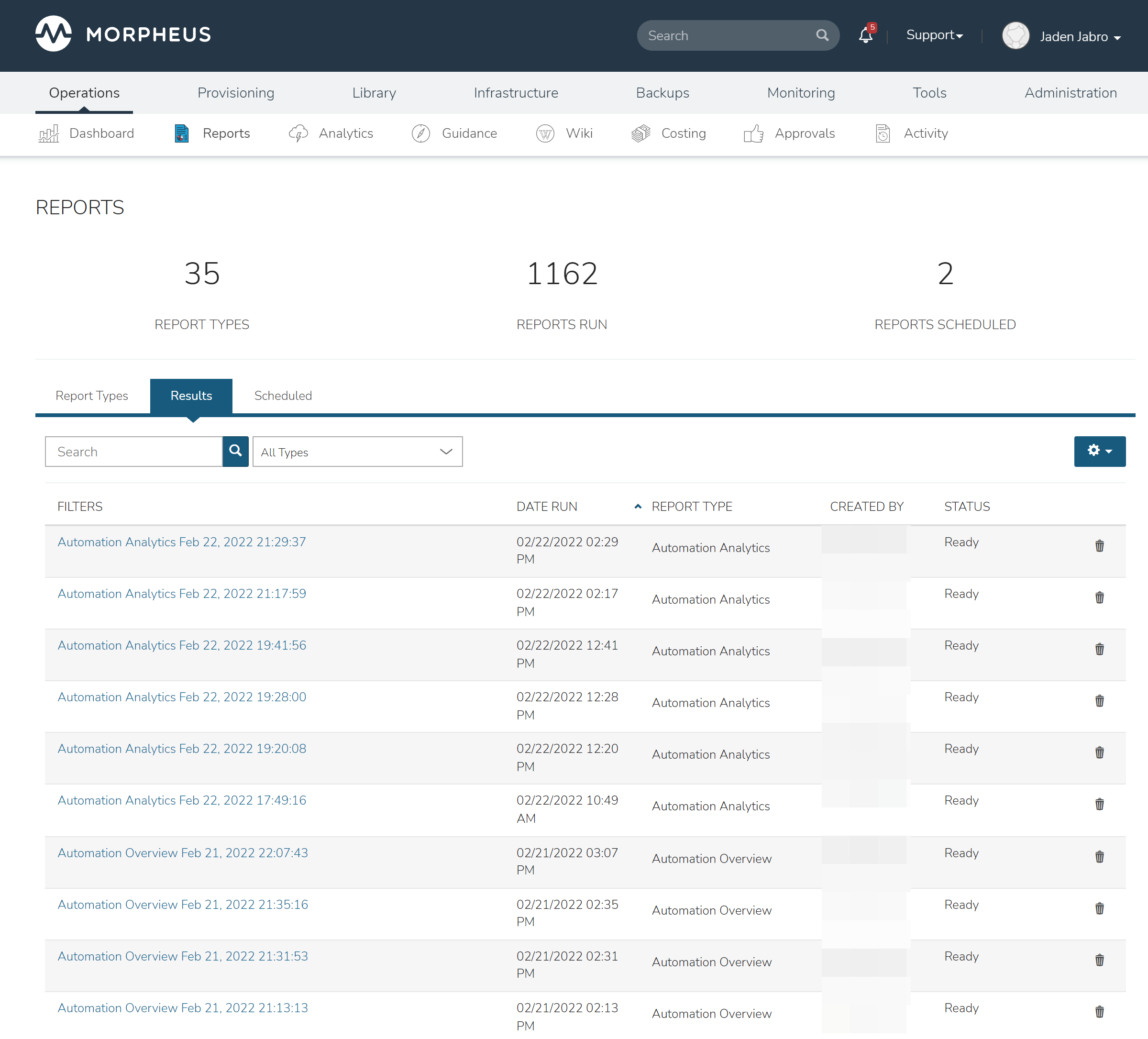1148x1039 pixels.
Task: Click the search magnifier in the results filter
Action: click(x=235, y=451)
